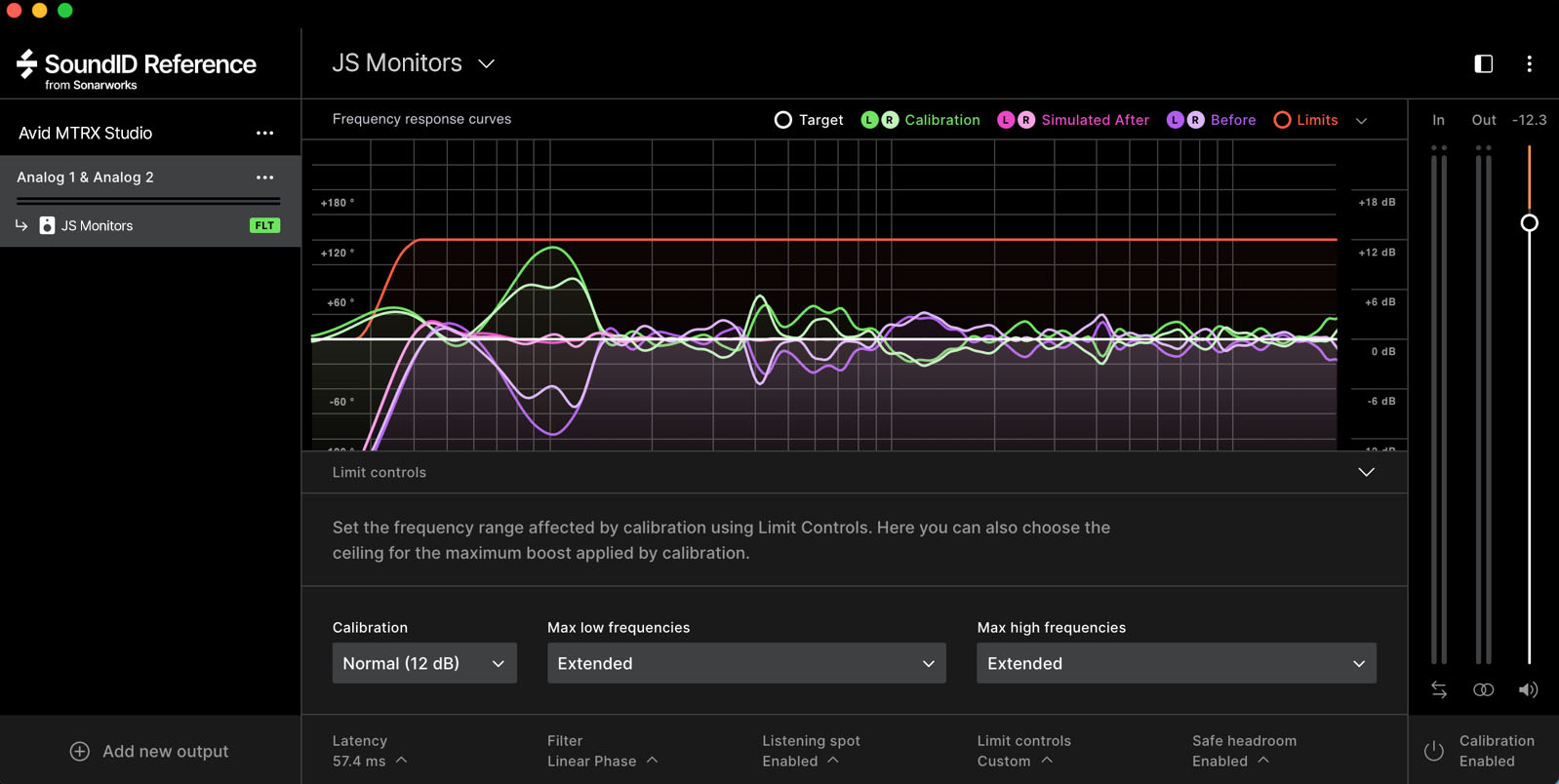Click the Calibration Enabled label
Screen dimensions: 1559x784
coord(1497,751)
